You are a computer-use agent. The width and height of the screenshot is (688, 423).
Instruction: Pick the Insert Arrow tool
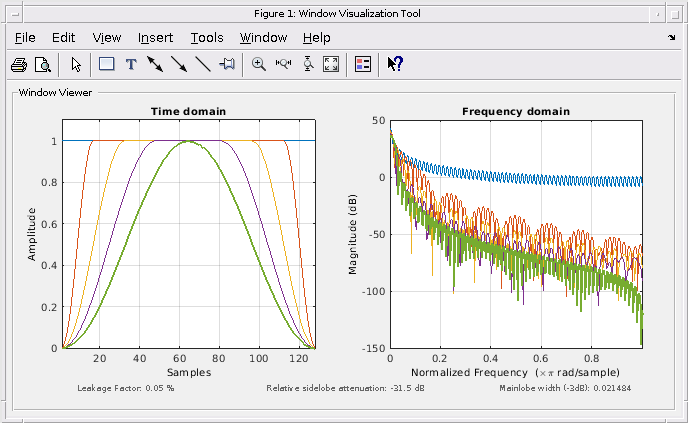point(179,64)
